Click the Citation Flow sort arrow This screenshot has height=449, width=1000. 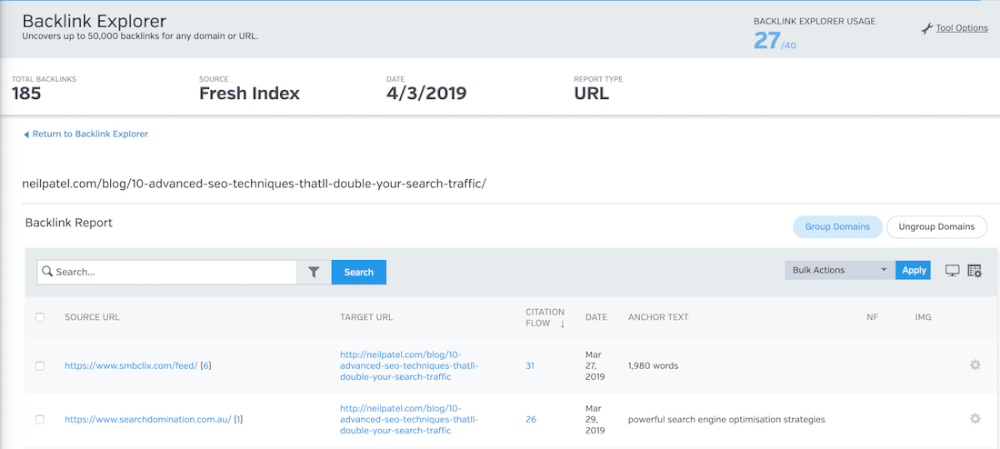point(562,324)
